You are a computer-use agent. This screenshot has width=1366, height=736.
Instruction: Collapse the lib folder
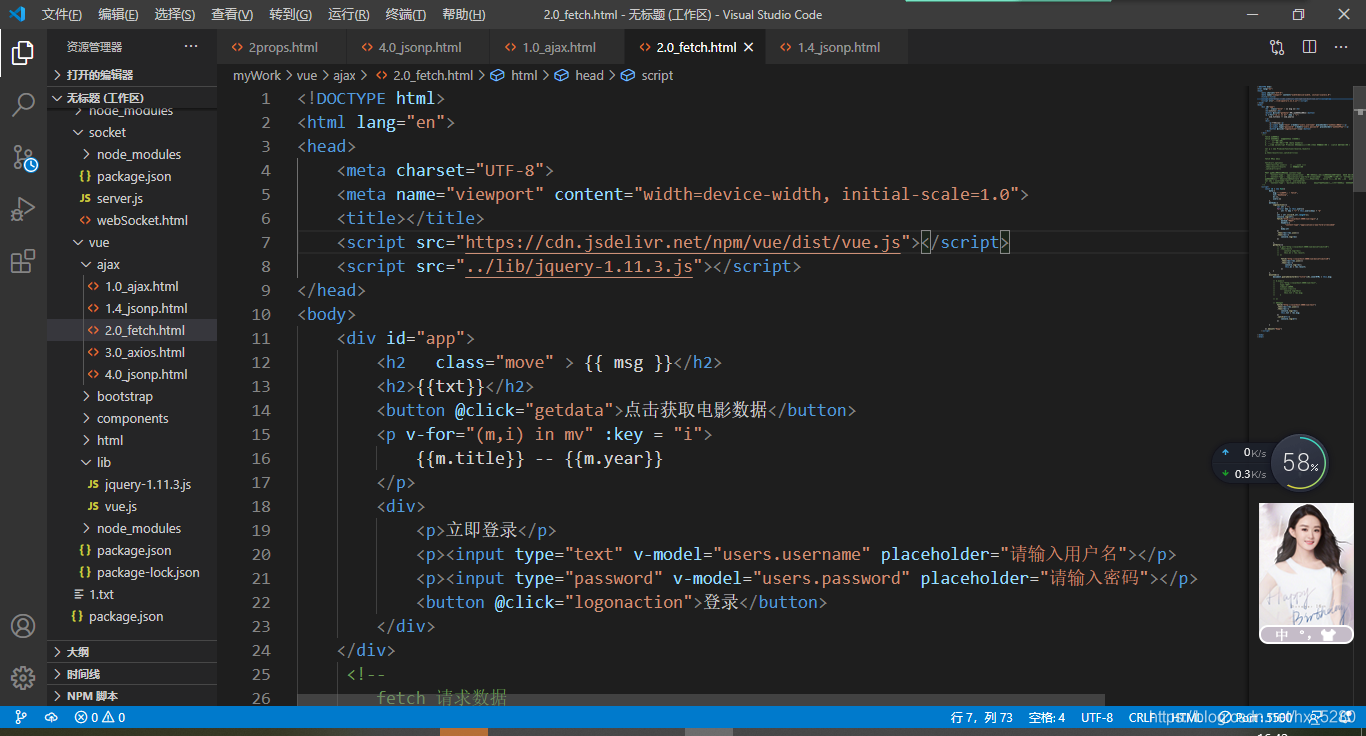pyautogui.click(x=104, y=462)
